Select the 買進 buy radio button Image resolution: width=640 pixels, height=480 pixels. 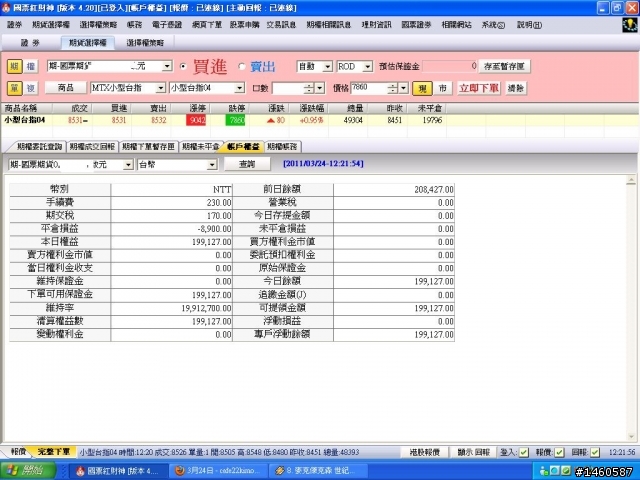point(183,66)
